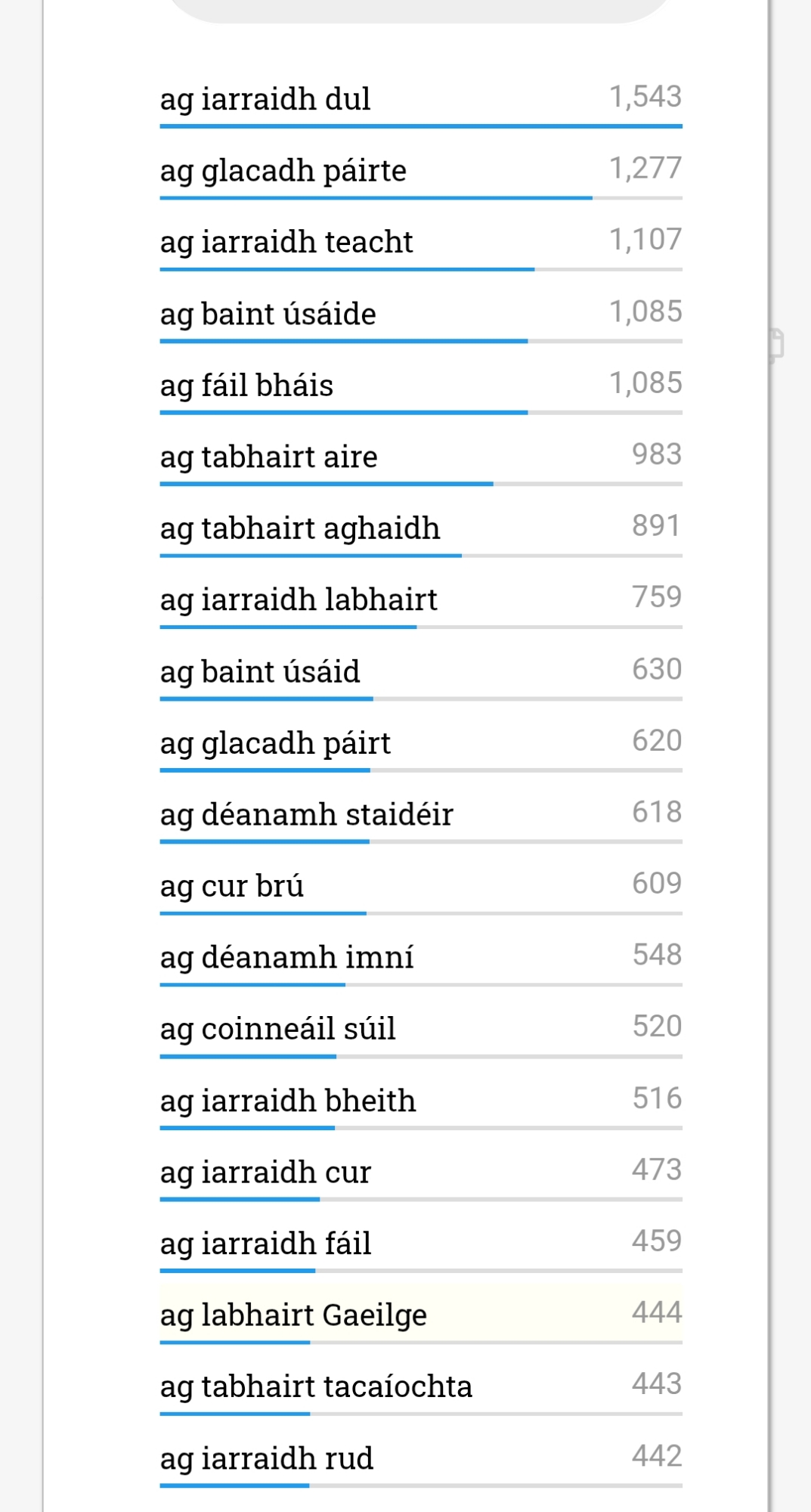The height and width of the screenshot is (1512, 811).
Task: Click the 'ag iarraidh rud' entry
Action: point(266,1458)
